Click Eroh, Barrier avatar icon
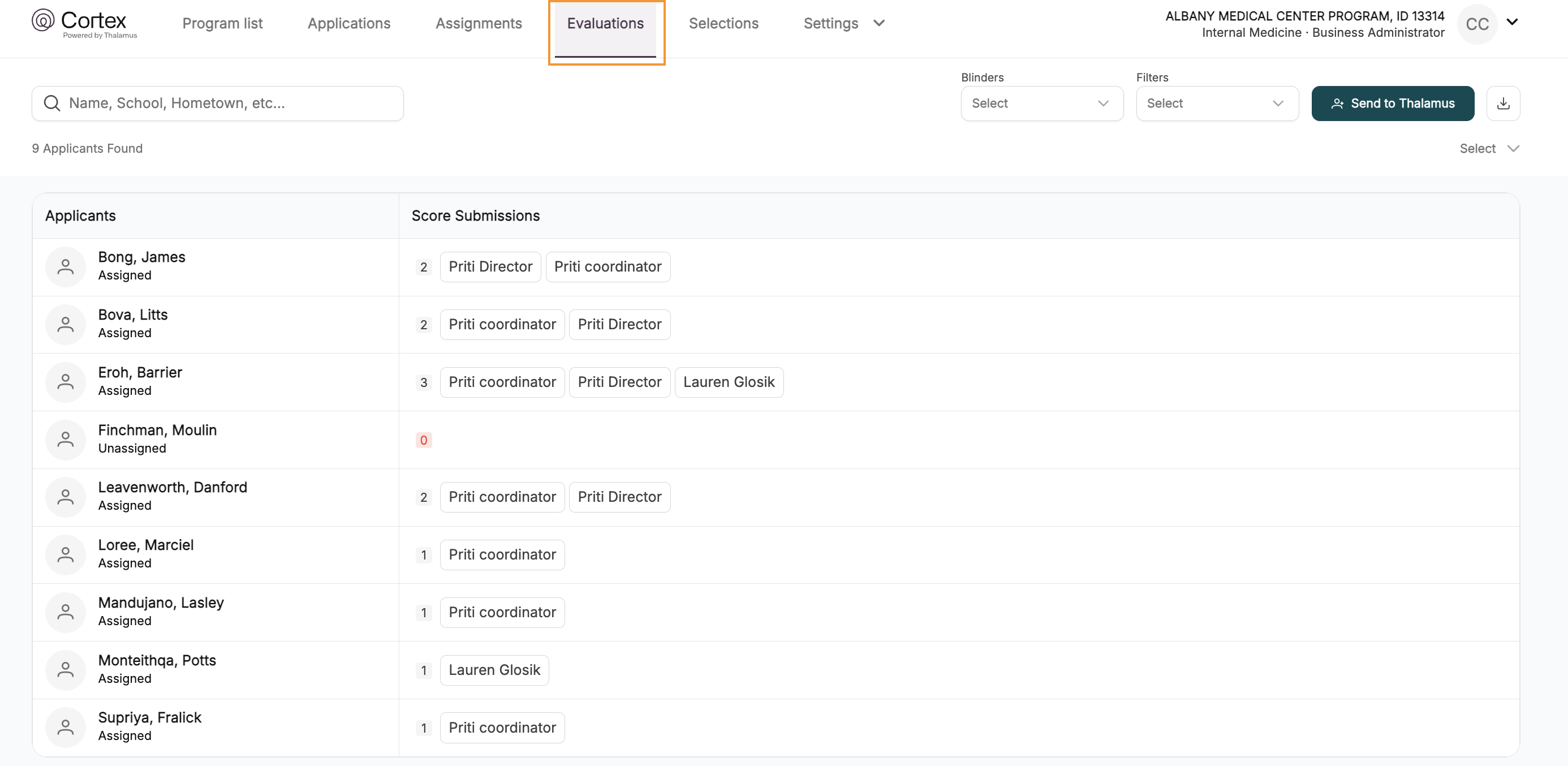 (x=66, y=382)
